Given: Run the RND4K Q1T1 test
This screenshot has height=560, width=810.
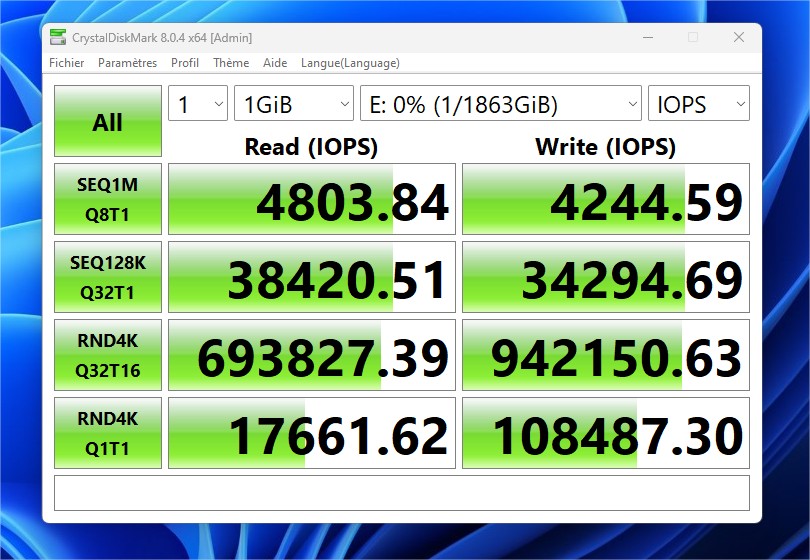Looking at the screenshot, I should 108,433.
